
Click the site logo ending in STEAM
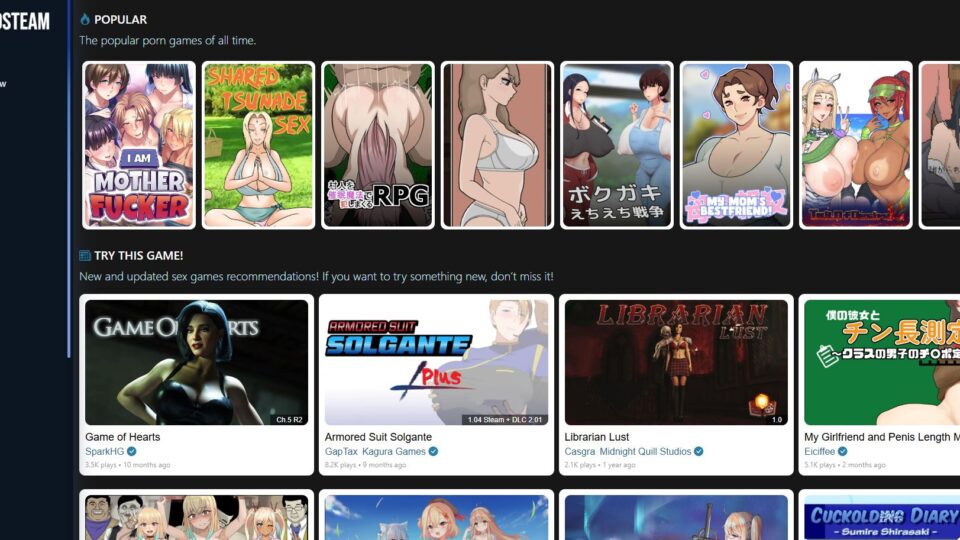[x=24, y=22]
